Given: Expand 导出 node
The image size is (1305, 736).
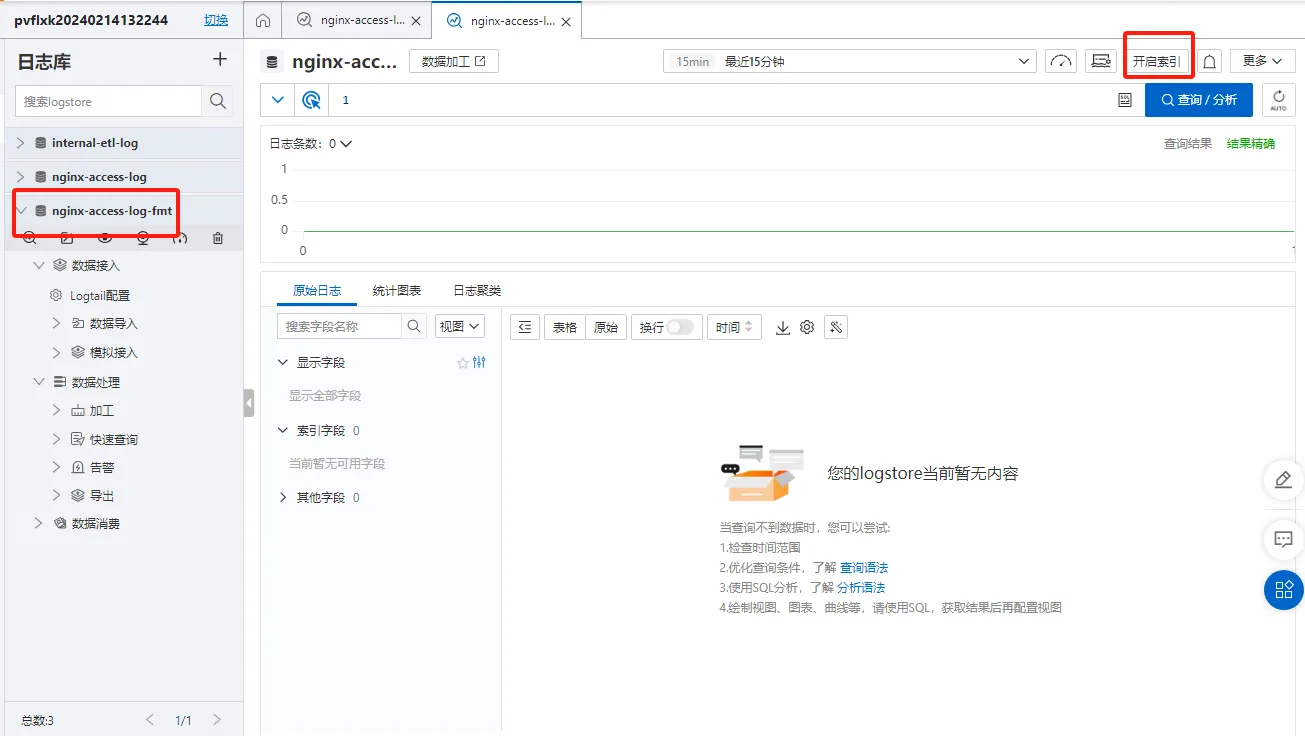Looking at the screenshot, I should [57, 496].
